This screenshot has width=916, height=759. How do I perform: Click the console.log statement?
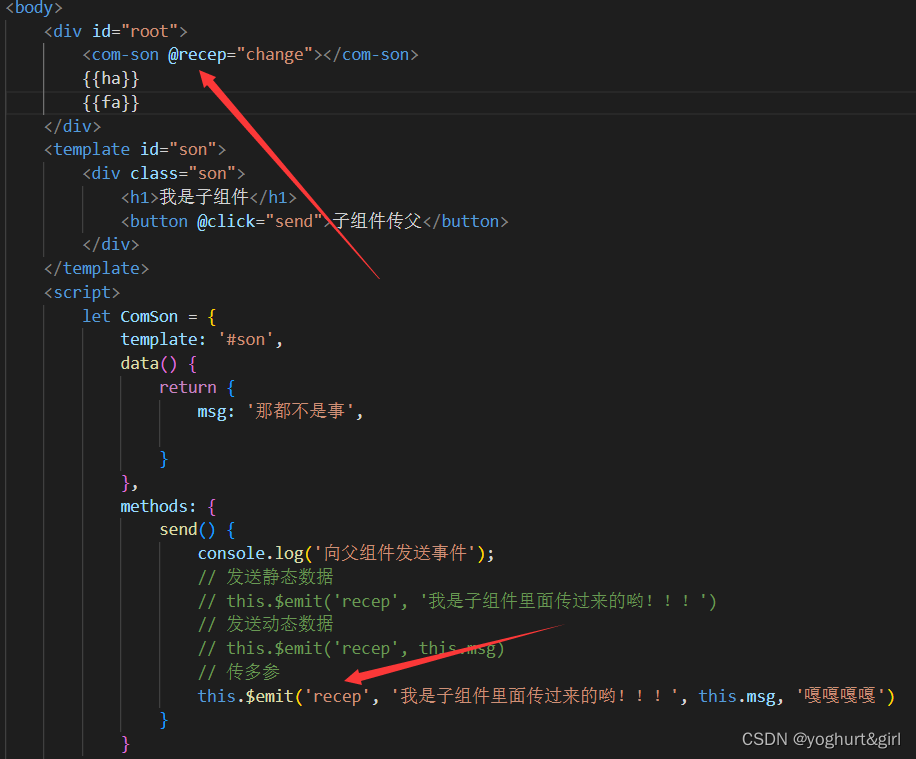click(346, 553)
